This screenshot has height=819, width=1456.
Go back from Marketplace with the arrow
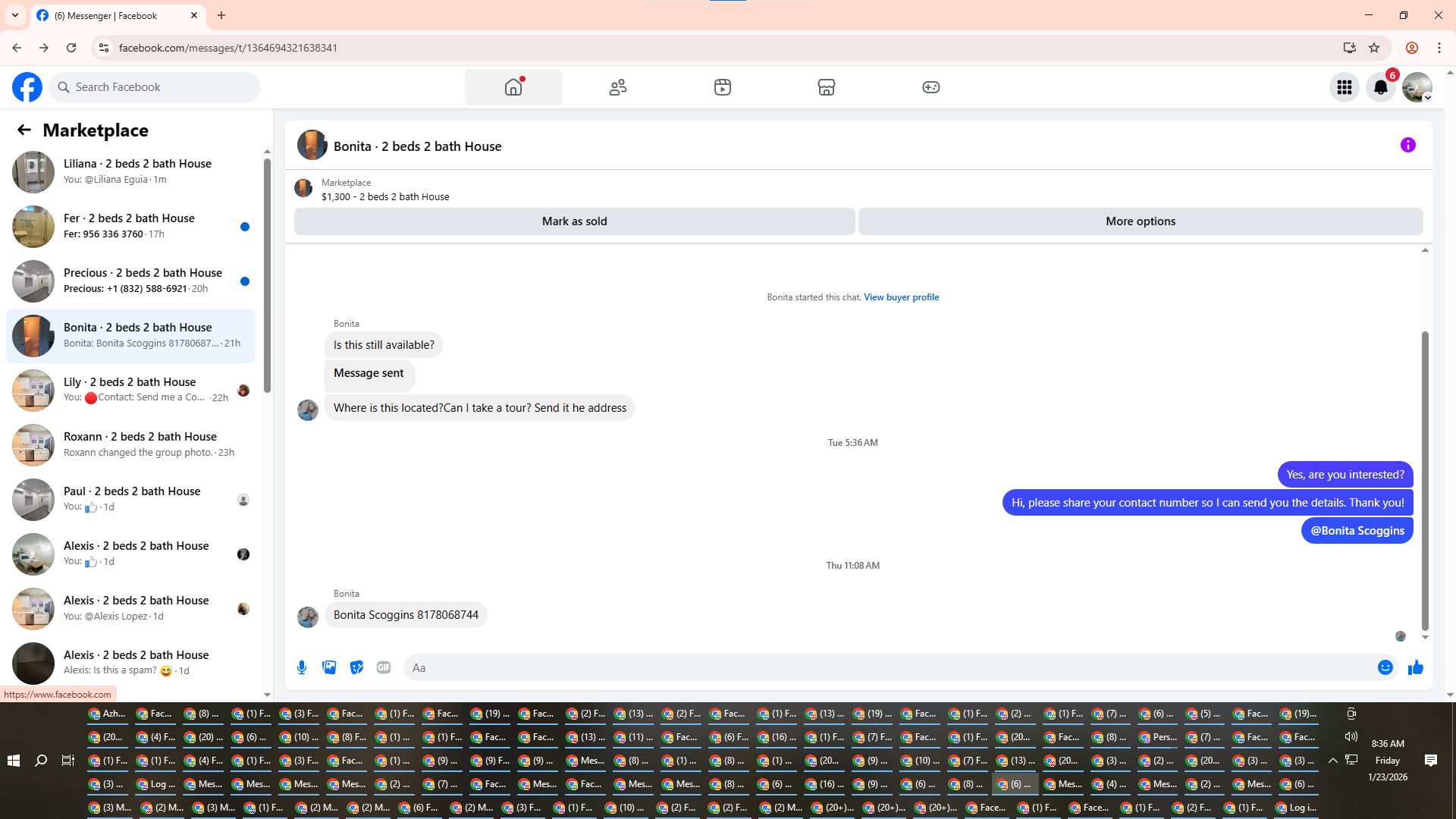click(24, 130)
